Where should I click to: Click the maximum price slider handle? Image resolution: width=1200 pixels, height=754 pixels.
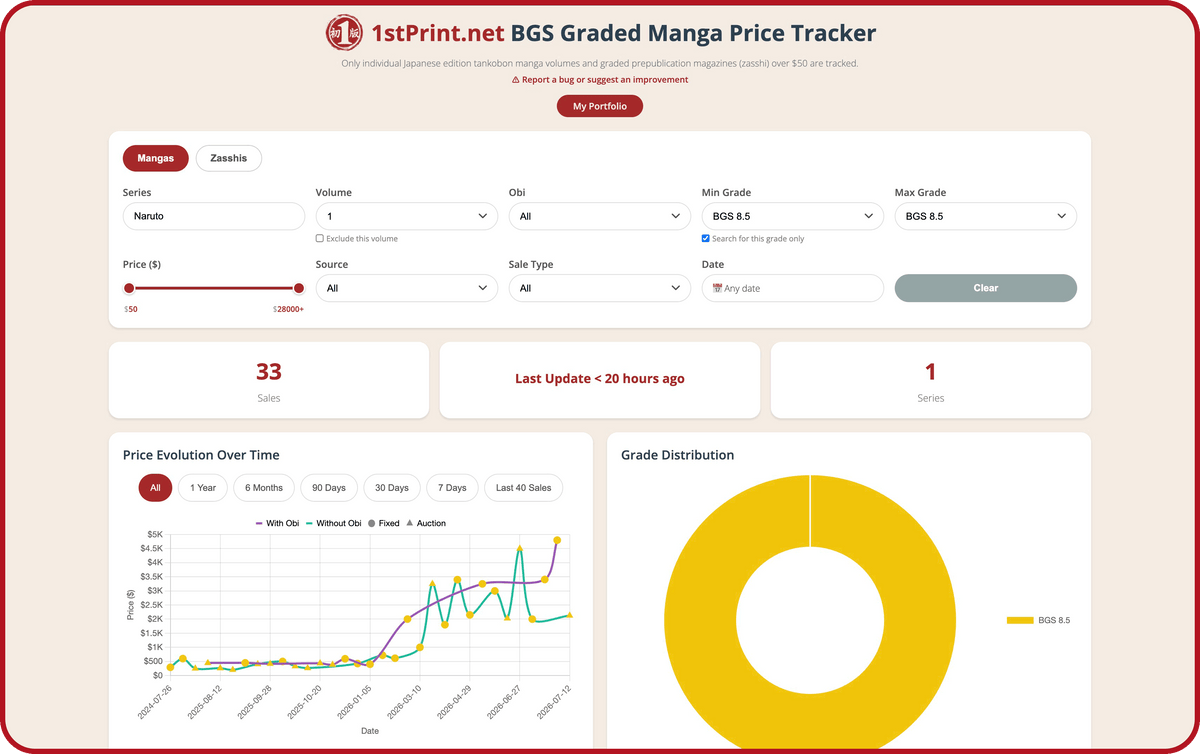coord(299,288)
